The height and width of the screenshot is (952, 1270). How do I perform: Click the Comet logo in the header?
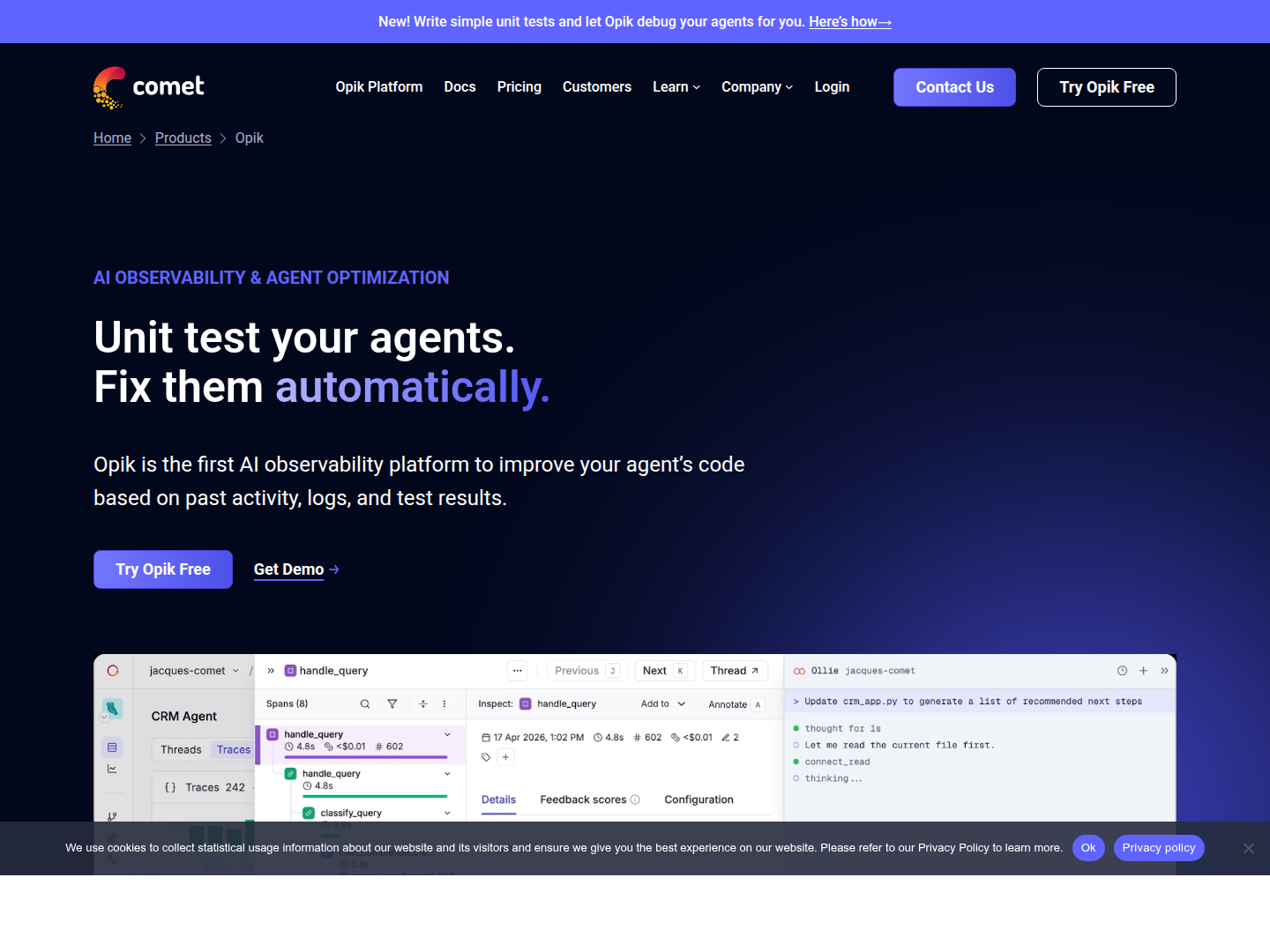point(148,87)
